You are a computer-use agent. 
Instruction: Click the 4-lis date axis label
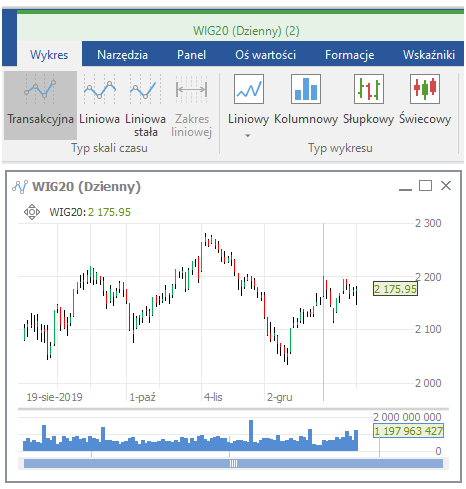(x=213, y=397)
